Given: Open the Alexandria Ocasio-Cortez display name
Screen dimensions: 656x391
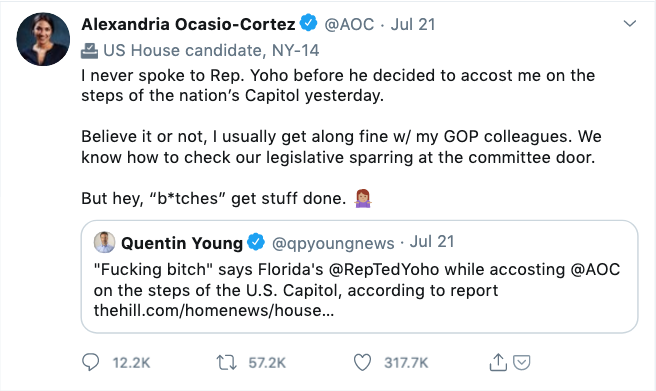Looking at the screenshot, I should coord(188,24).
